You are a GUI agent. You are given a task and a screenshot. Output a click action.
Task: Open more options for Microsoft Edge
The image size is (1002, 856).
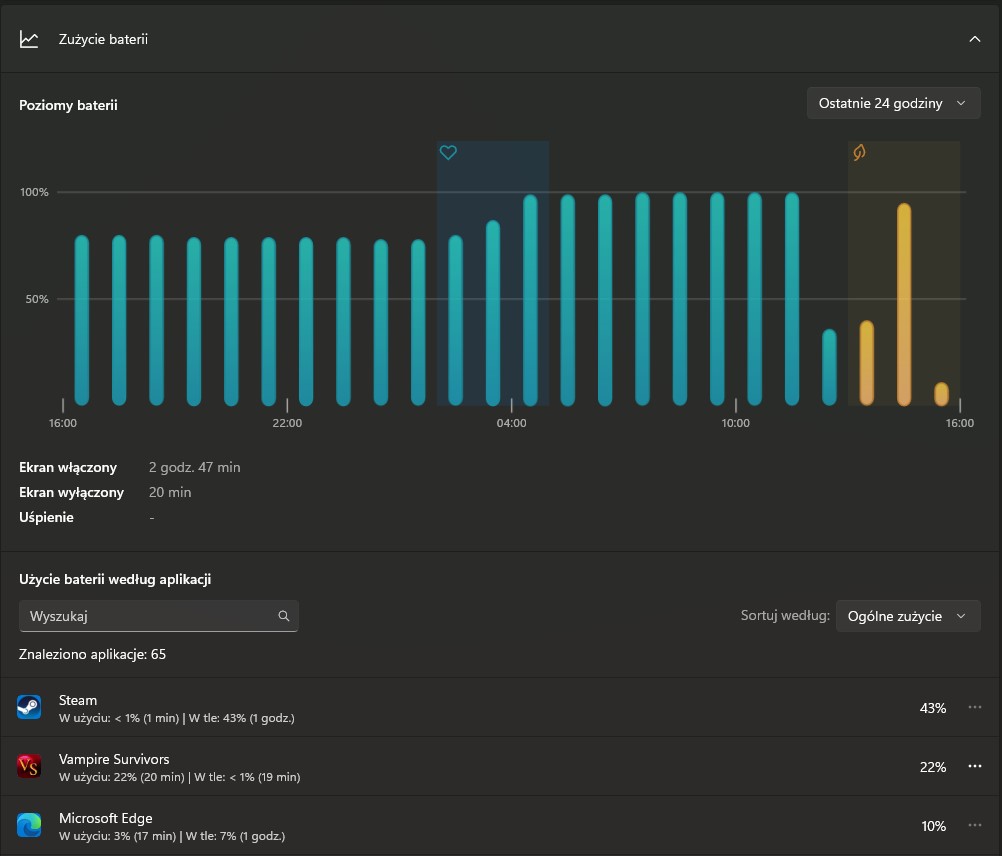coord(975,826)
